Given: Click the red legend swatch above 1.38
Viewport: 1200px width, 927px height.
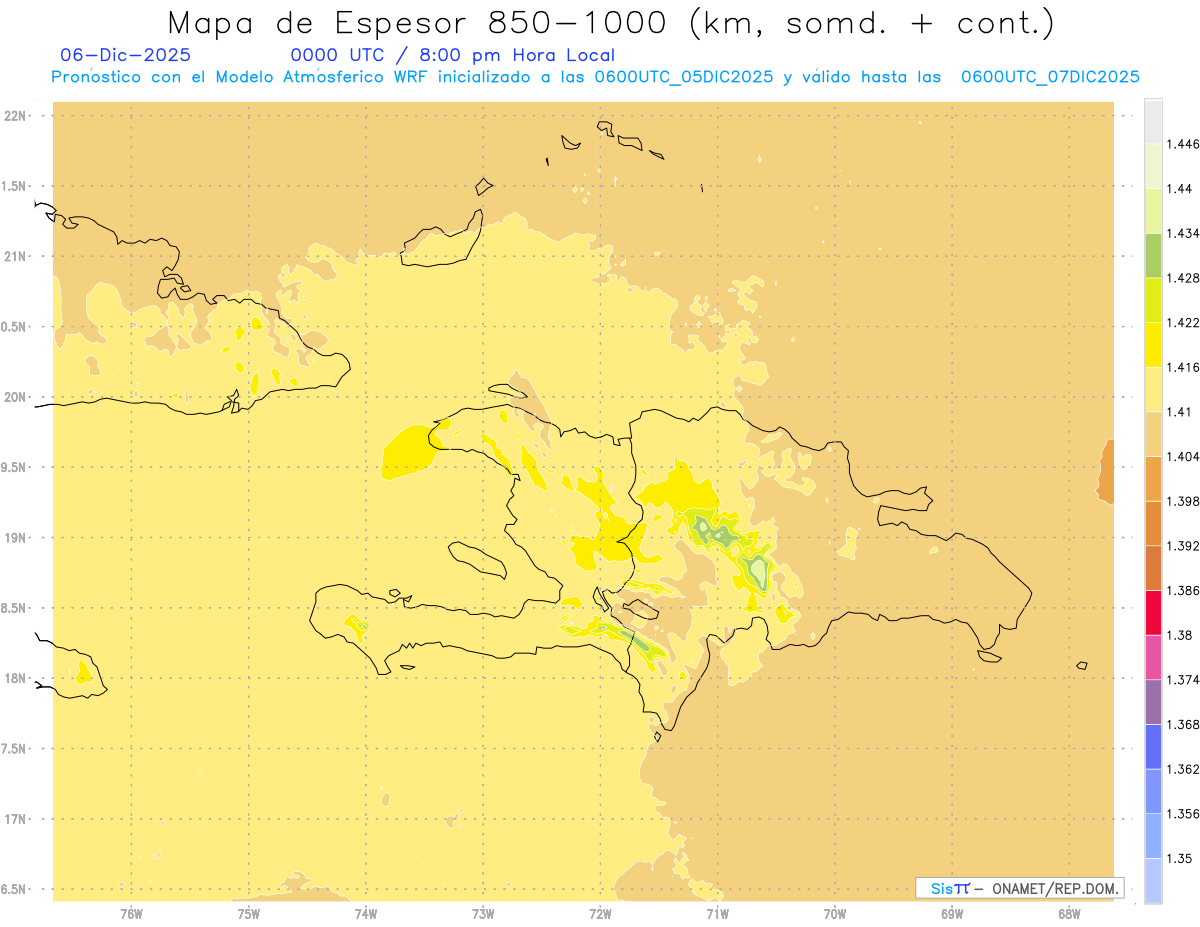Looking at the screenshot, I should coord(1153,612).
